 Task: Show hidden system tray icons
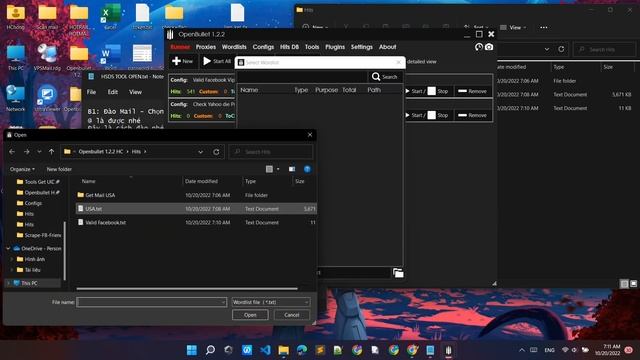pyautogui.click(x=522, y=350)
